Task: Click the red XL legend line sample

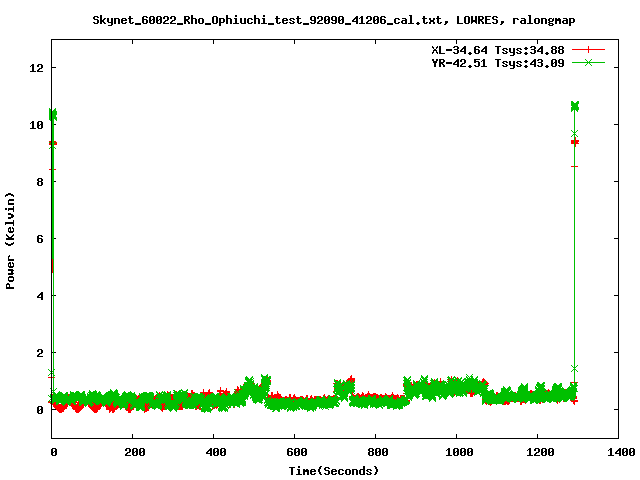Action: pyautogui.click(x=588, y=50)
